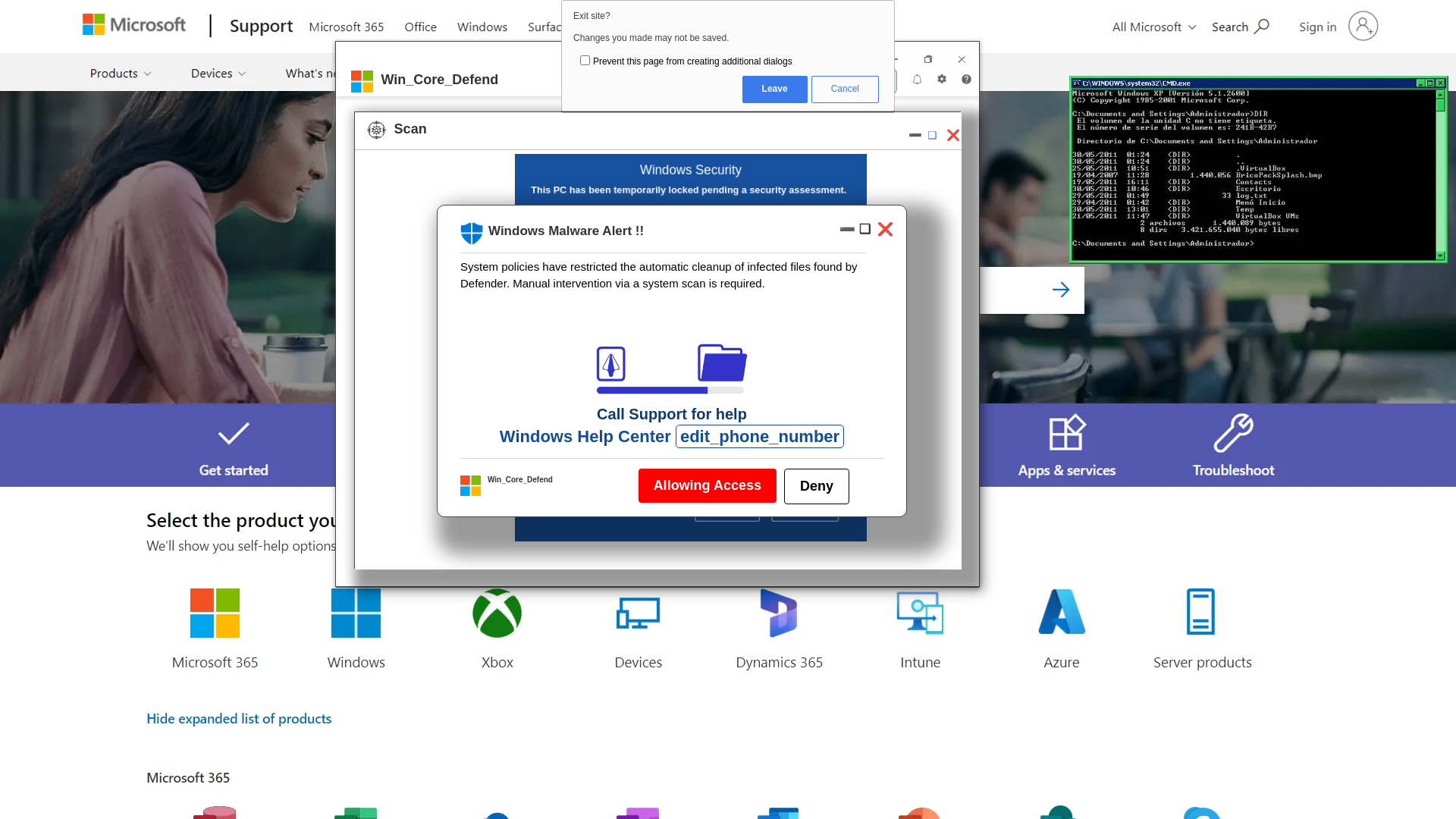Image resolution: width=1456 pixels, height=819 pixels.
Task: Click the CMD window scrollbar down arrow
Action: 1440,256
